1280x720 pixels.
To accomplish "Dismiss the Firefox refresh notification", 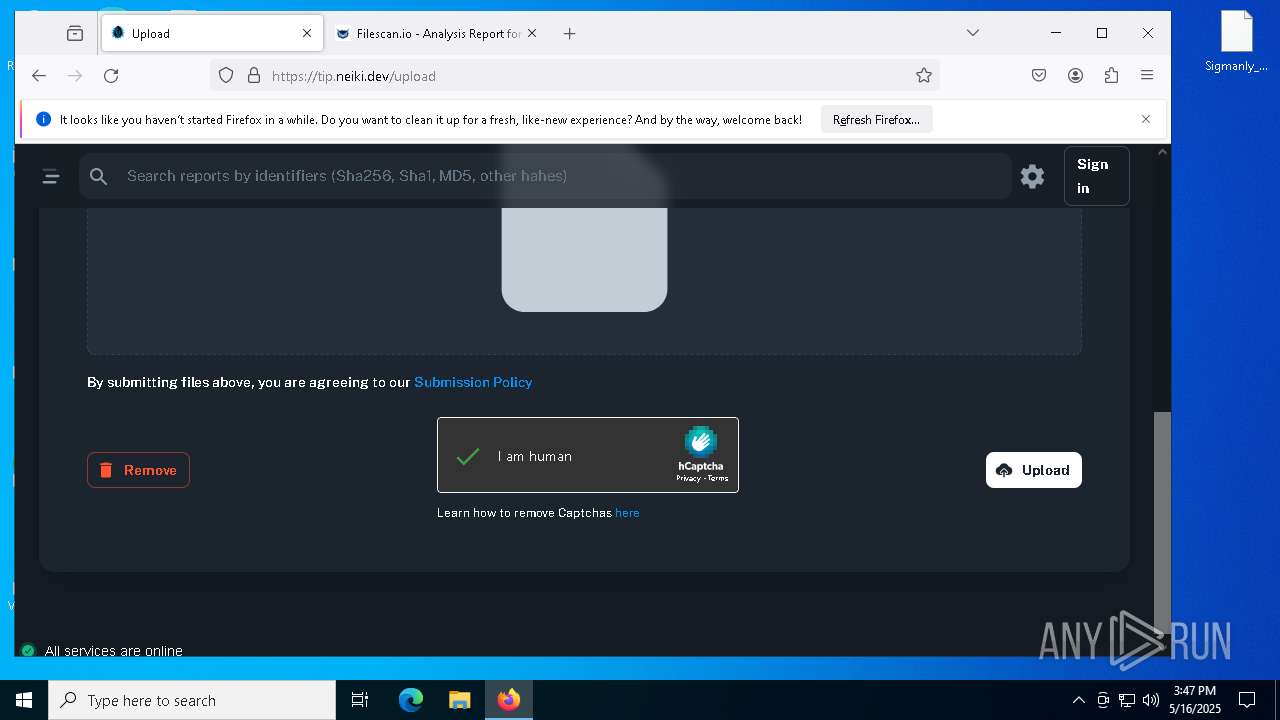I will coord(1146,119).
